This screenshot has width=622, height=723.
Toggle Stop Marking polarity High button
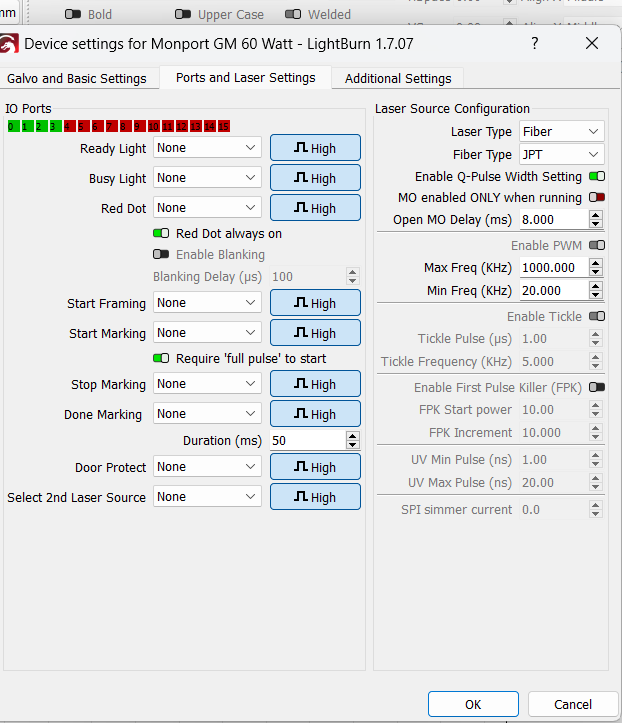pyautogui.click(x=315, y=384)
